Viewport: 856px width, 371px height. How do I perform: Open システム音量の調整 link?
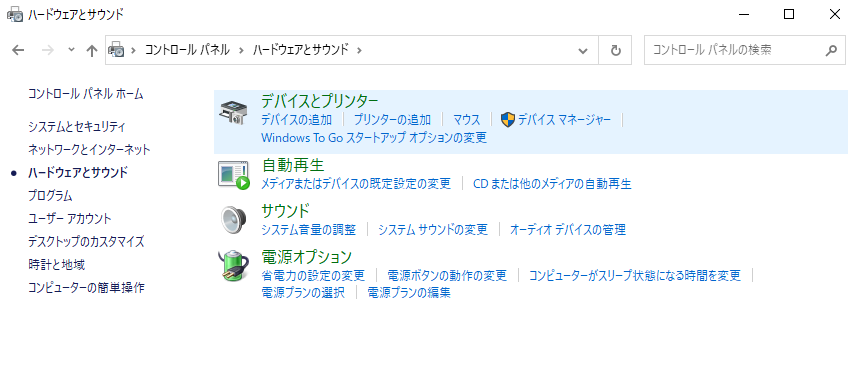tap(308, 230)
